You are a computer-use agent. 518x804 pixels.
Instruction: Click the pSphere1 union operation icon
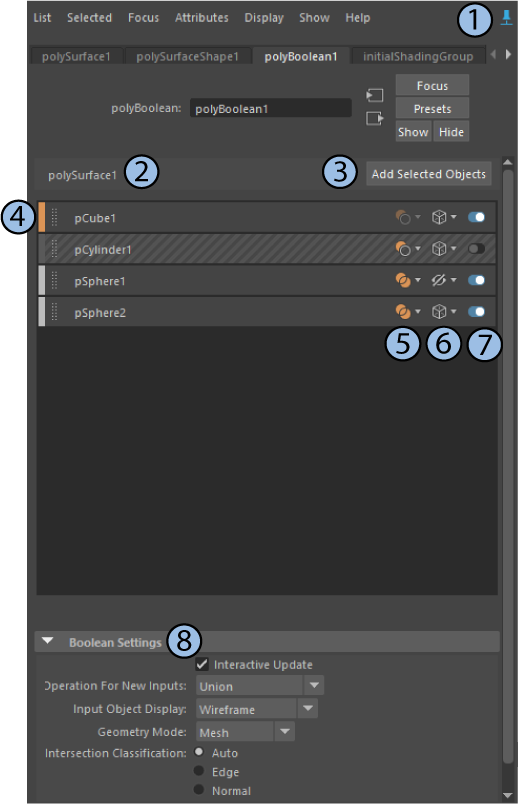403,280
